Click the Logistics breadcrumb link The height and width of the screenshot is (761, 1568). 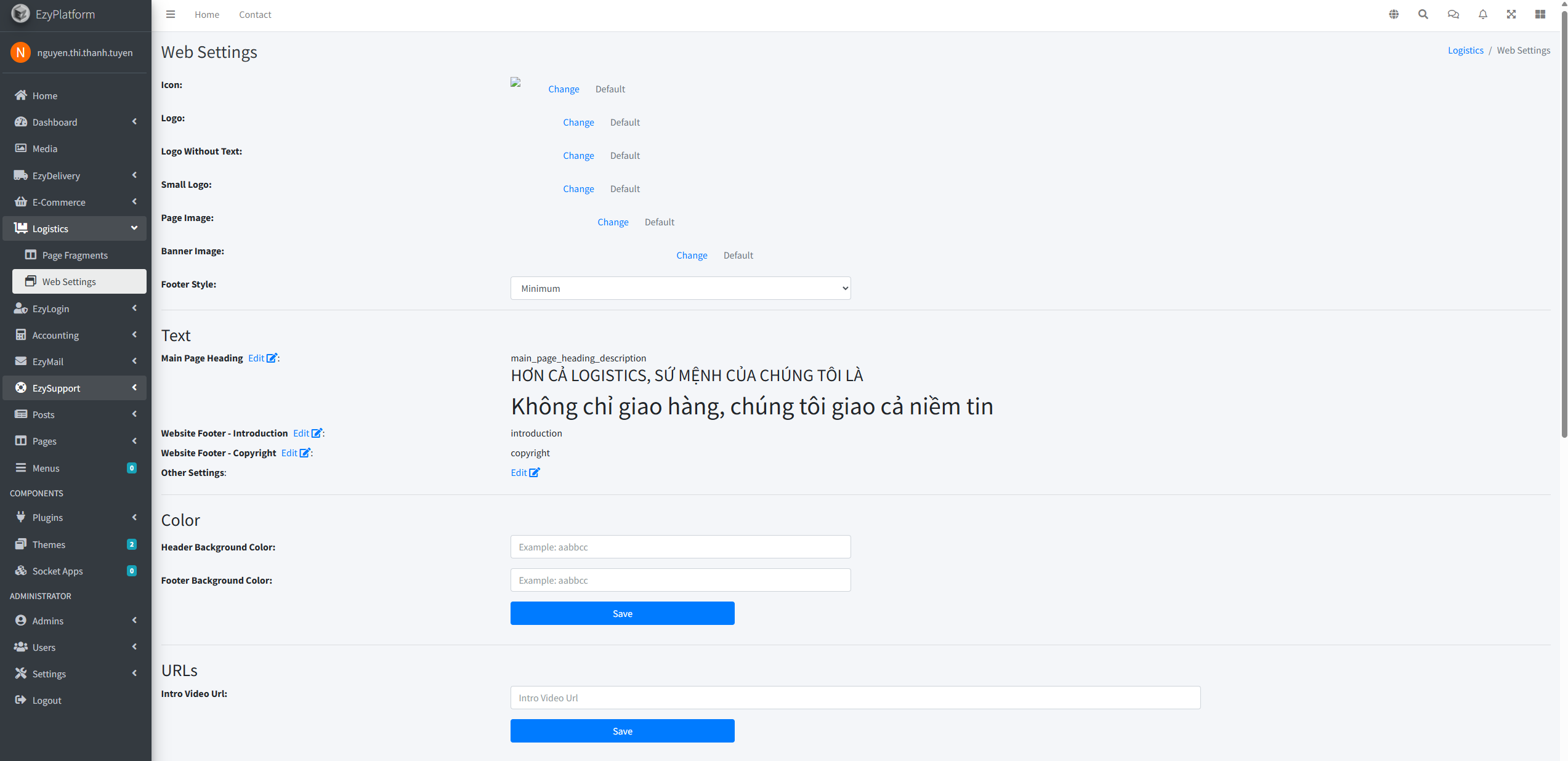1465,50
